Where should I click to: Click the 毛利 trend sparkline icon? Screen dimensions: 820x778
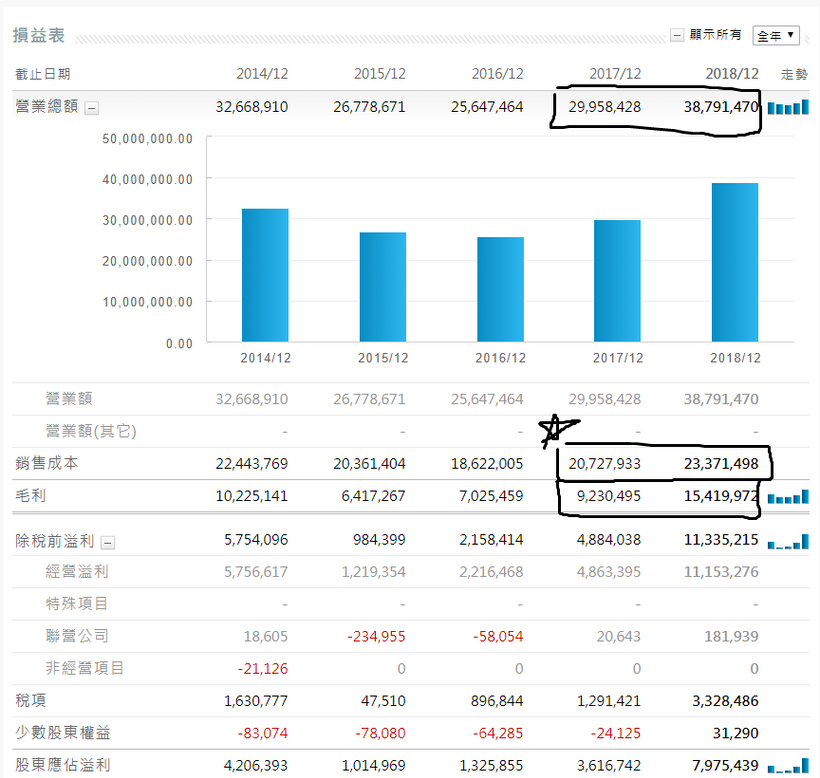coord(788,497)
